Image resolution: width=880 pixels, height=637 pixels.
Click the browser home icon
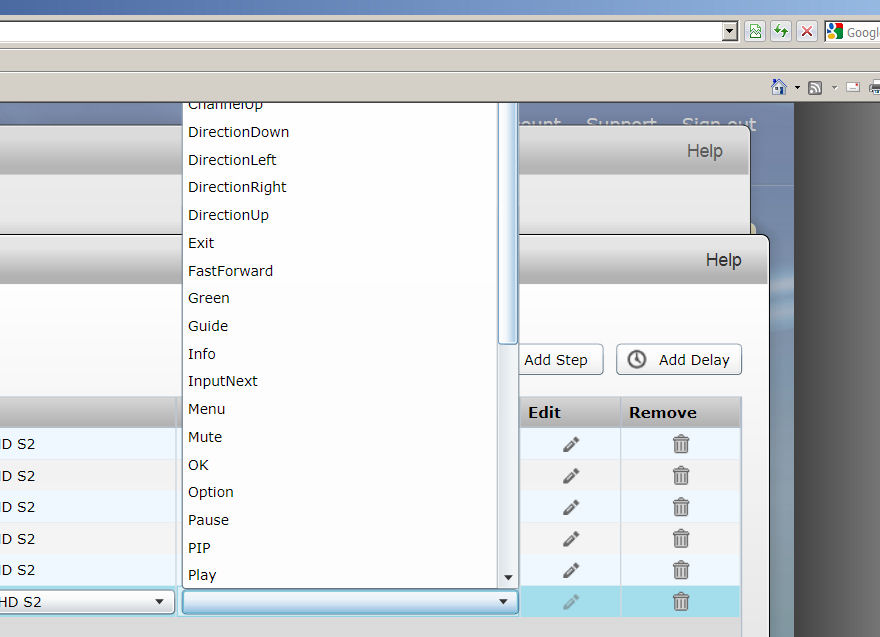click(779, 87)
